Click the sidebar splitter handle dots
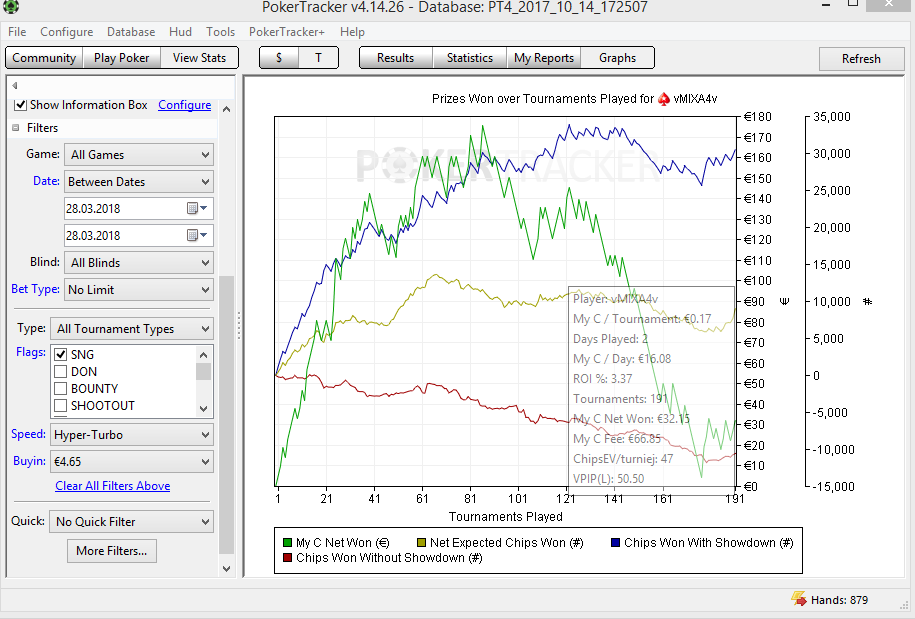Image resolution: width=915 pixels, height=619 pixels. 239,326
